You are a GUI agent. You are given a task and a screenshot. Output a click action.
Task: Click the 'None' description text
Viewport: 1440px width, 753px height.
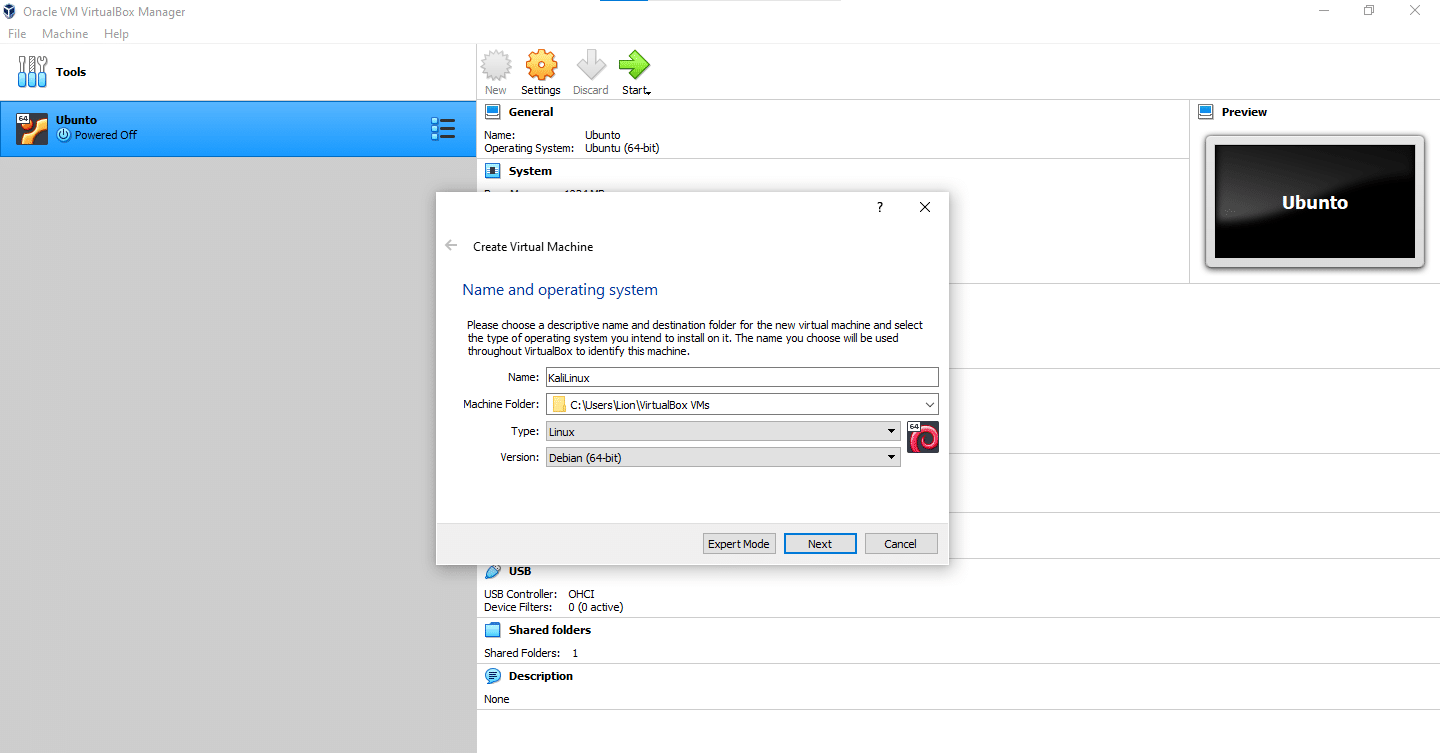click(497, 699)
